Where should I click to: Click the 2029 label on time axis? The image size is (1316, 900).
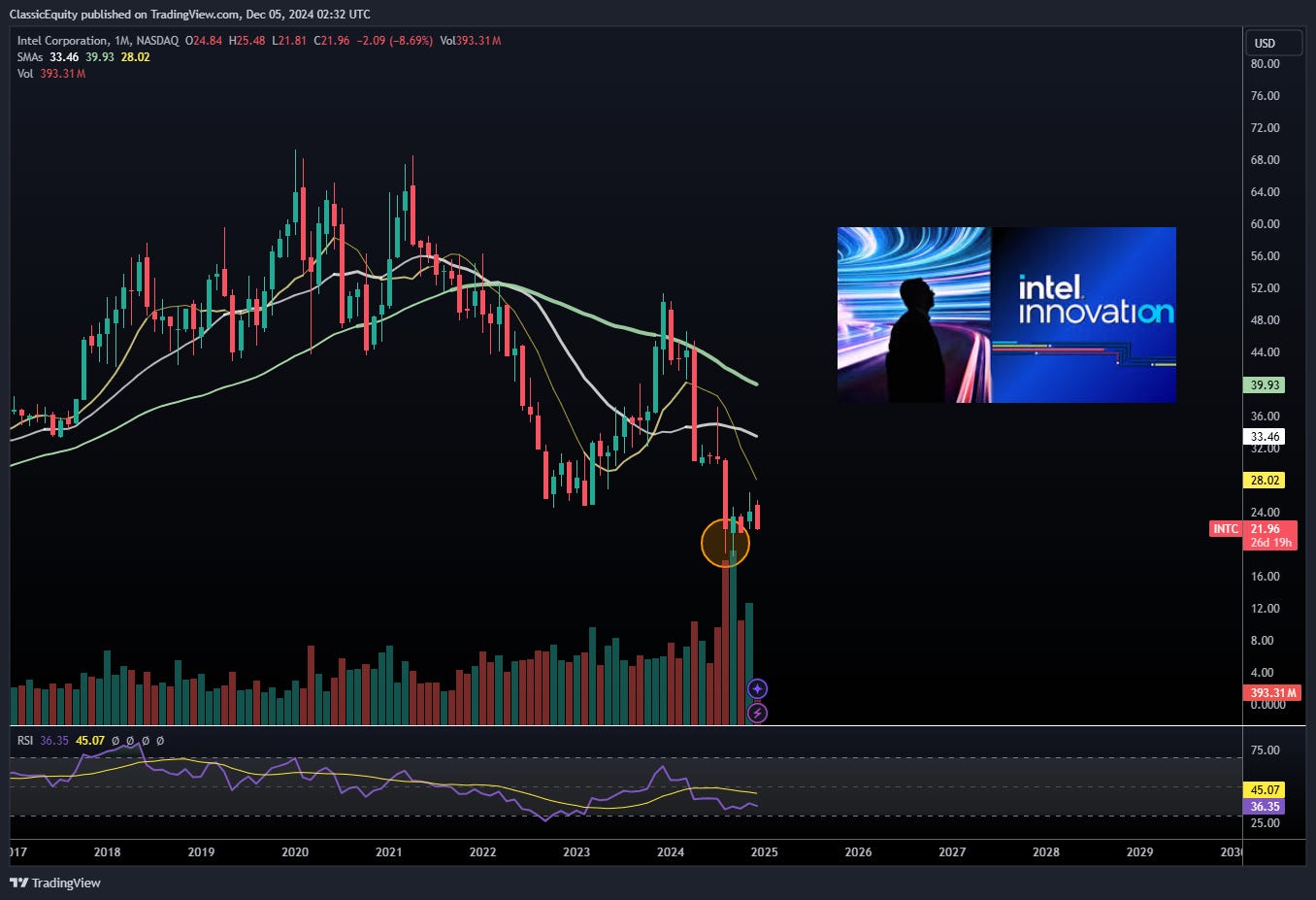coord(1139,852)
